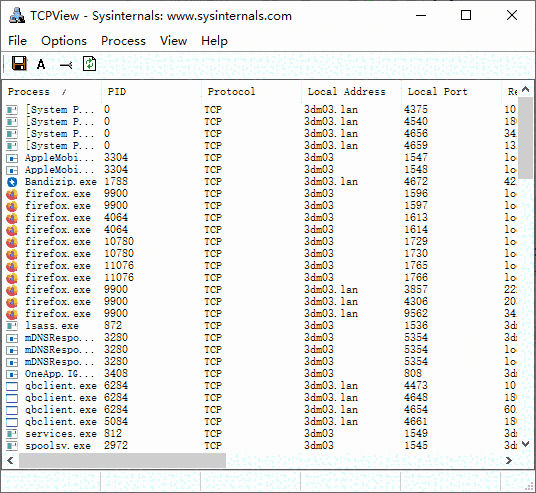Open the Help menu
This screenshot has height=493, width=536.
[x=214, y=41]
